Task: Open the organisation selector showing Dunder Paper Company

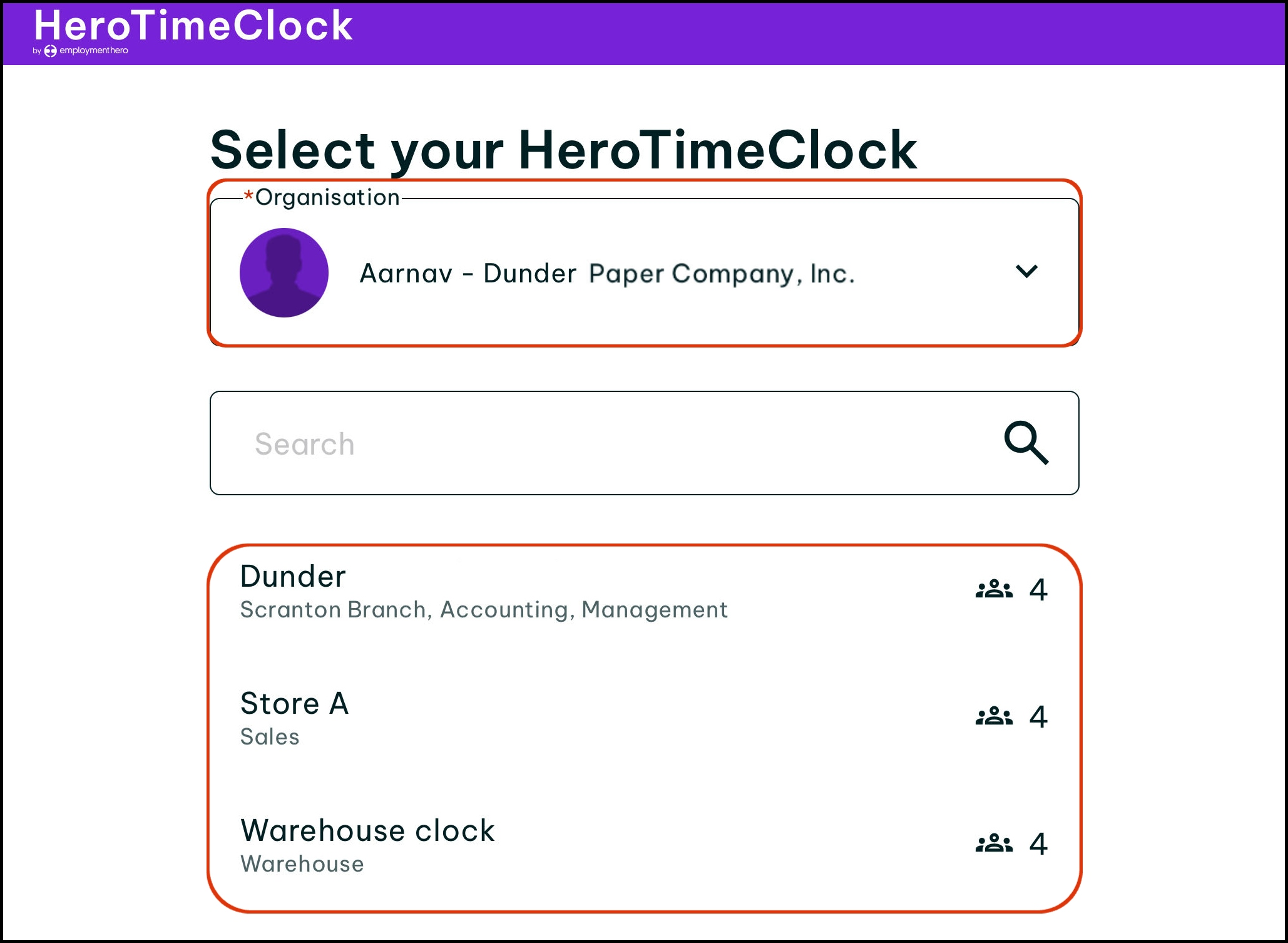Action: click(606, 274)
